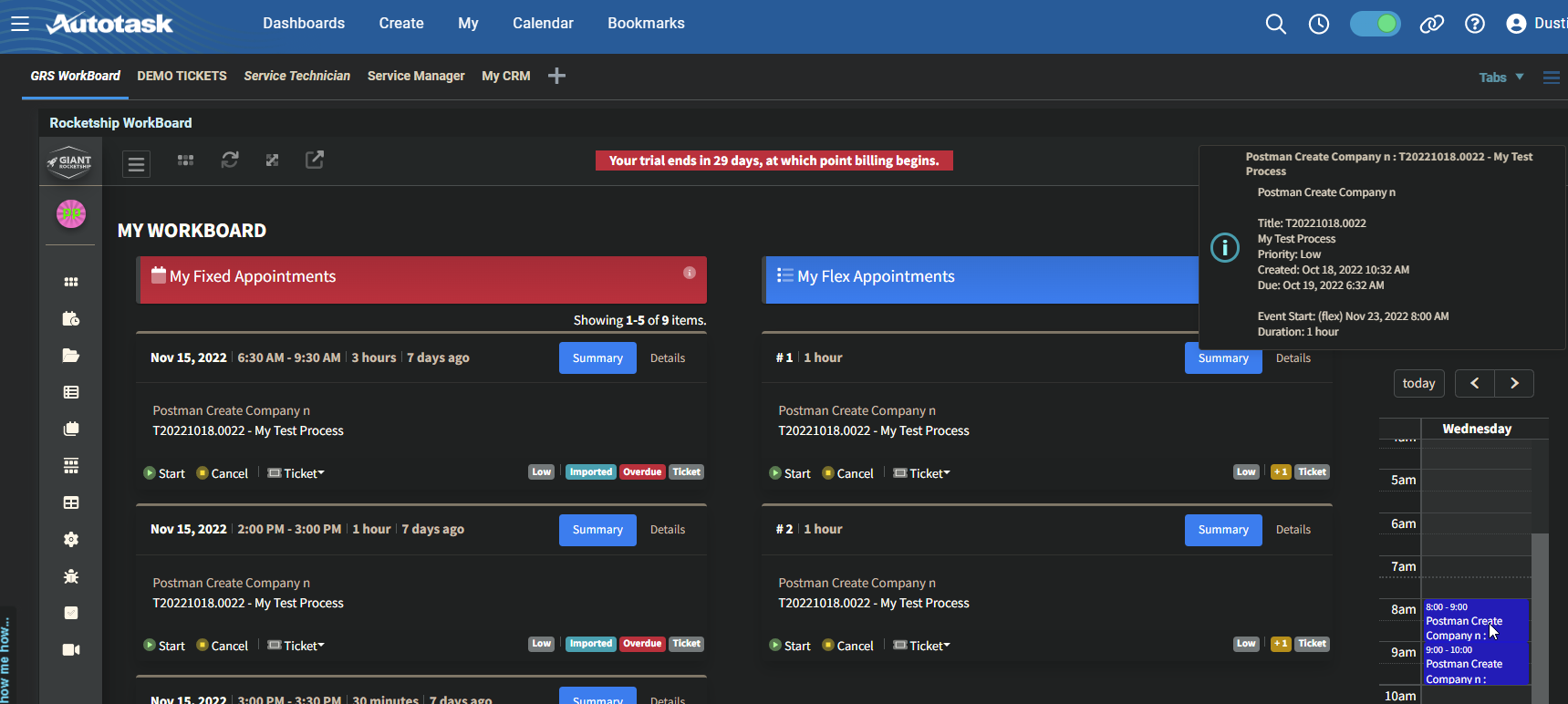The width and height of the screenshot is (1568, 704).
Task: Open the 9:00 - 10:00 calendar event
Action: (1476, 664)
